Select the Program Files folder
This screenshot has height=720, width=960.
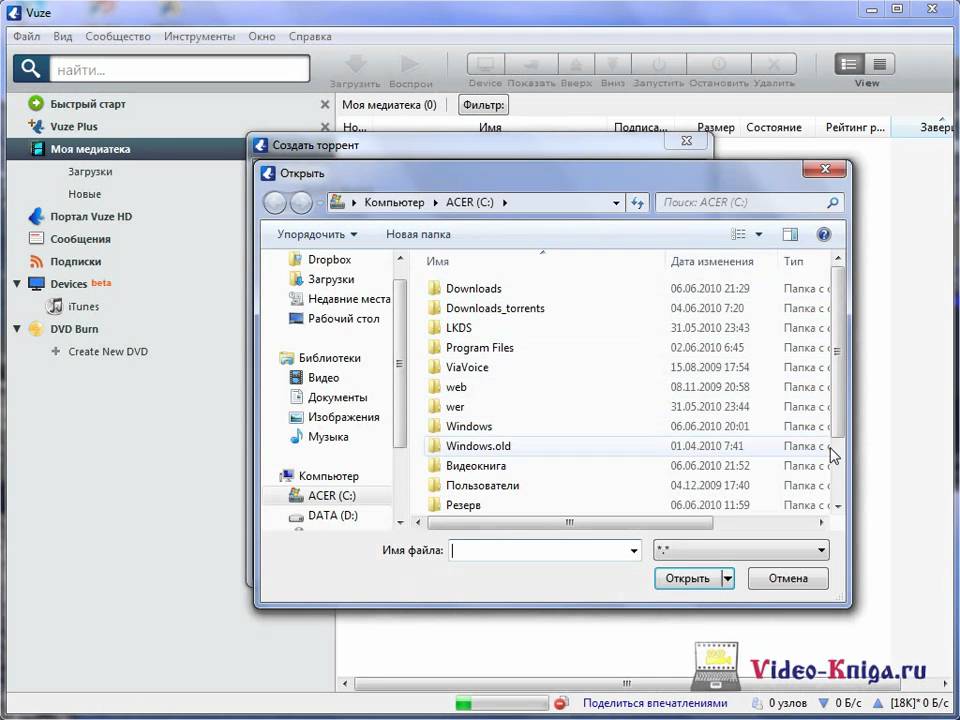pyautogui.click(x=479, y=348)
